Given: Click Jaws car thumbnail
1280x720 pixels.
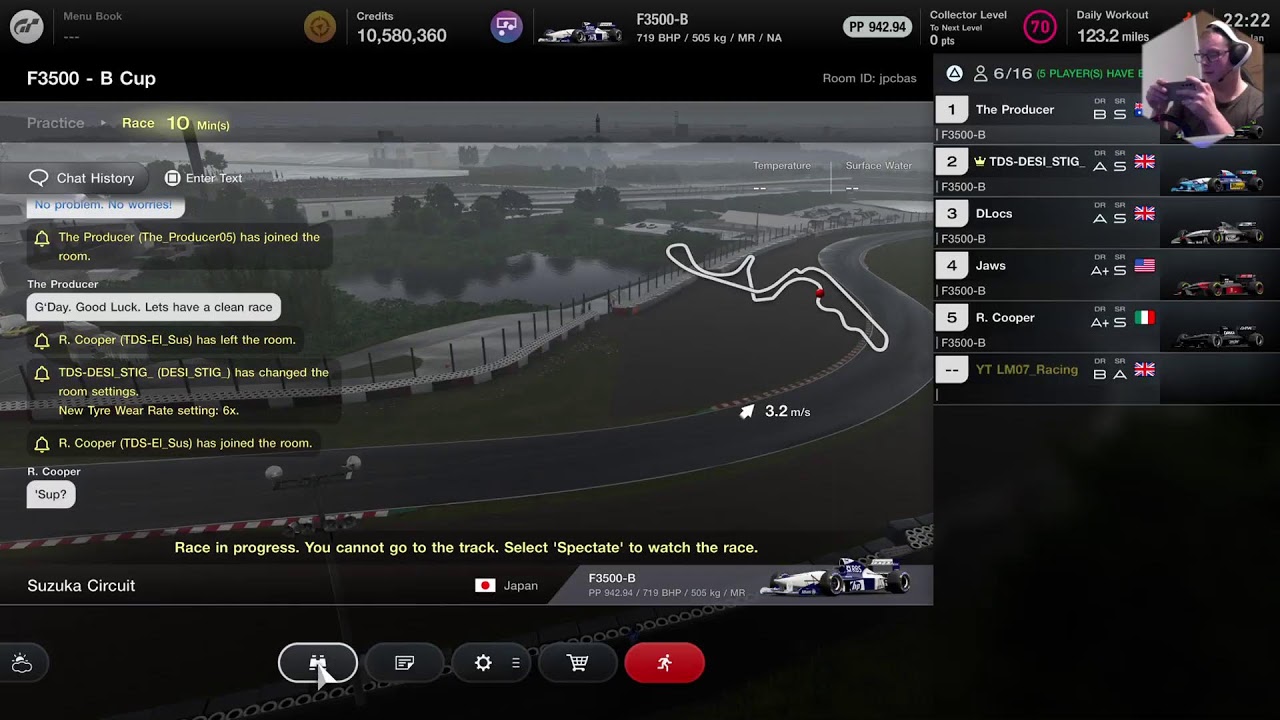Looking at the screenshot, I should click(x=1216, y=285).
